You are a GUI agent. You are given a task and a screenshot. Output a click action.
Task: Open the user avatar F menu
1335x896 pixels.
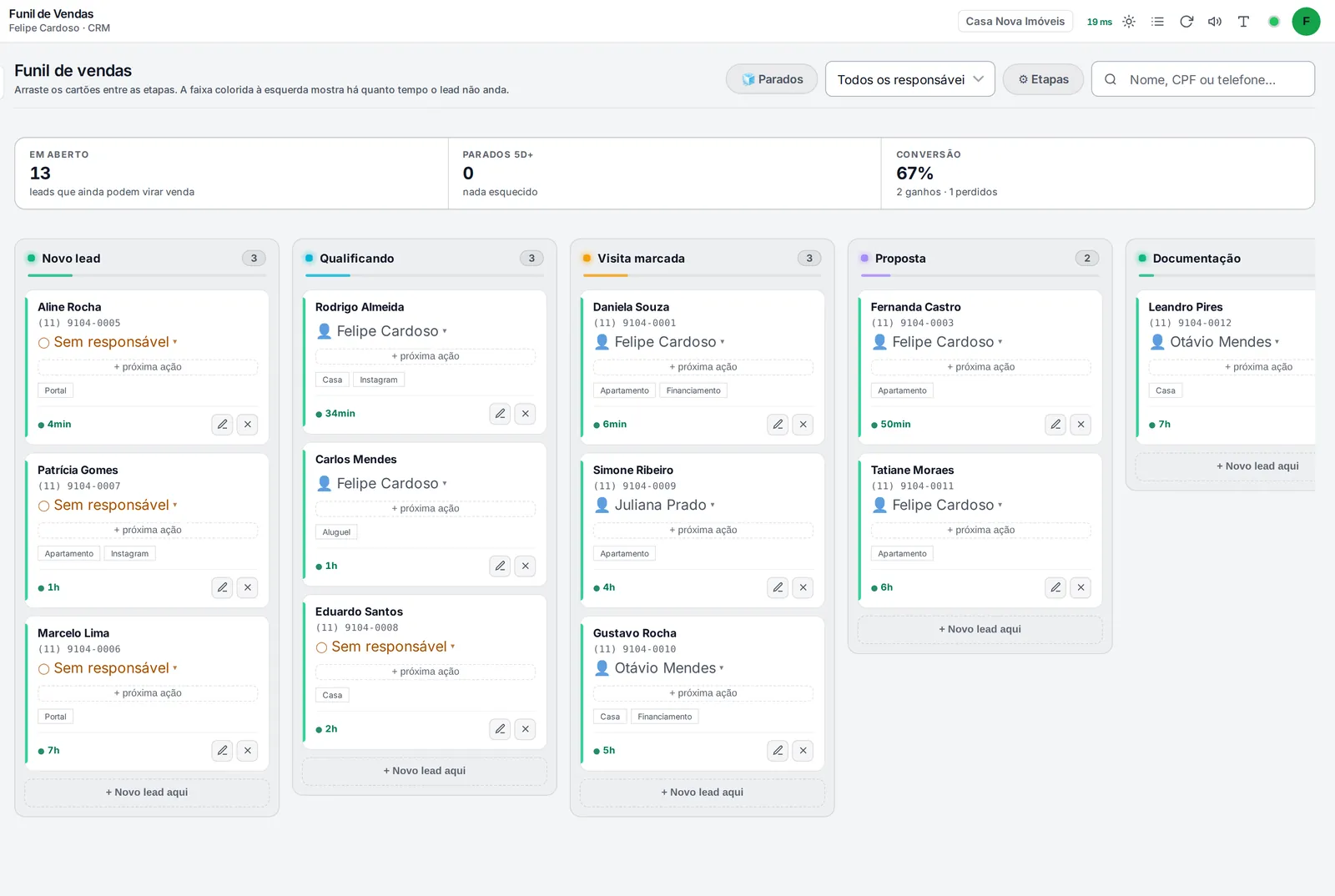1306,22
